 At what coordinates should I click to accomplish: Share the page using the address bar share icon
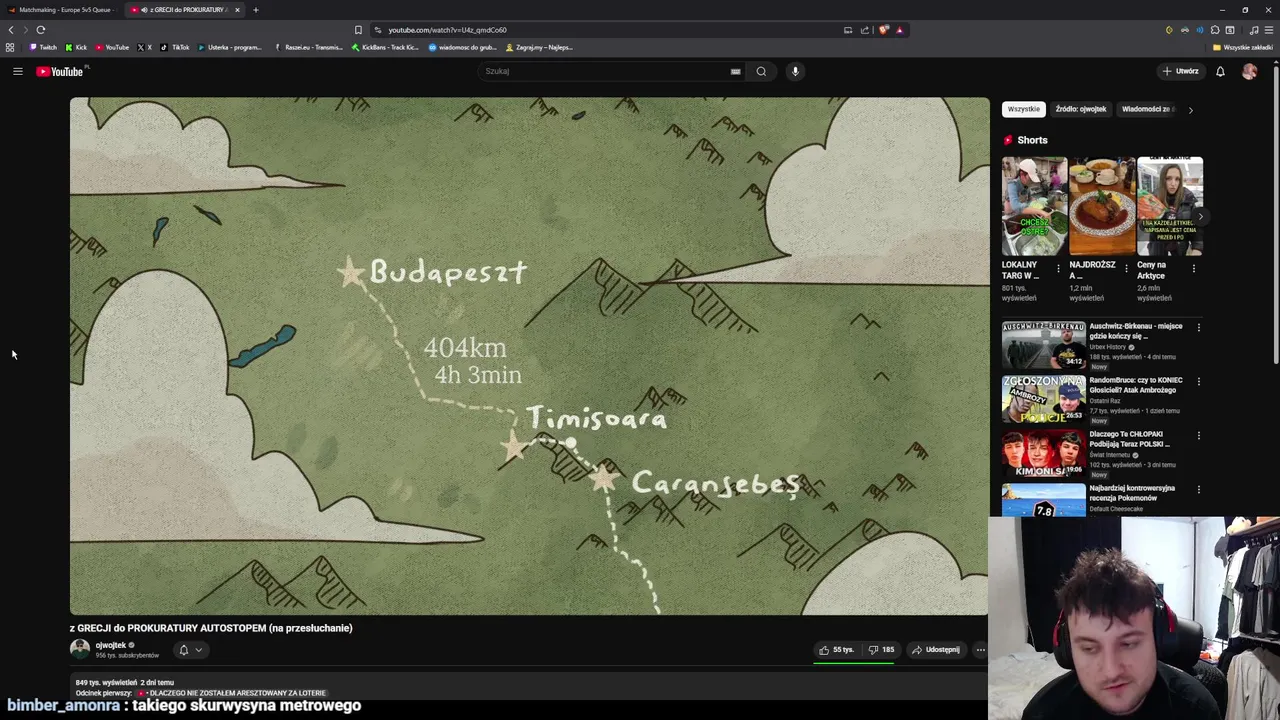(865, 30)
